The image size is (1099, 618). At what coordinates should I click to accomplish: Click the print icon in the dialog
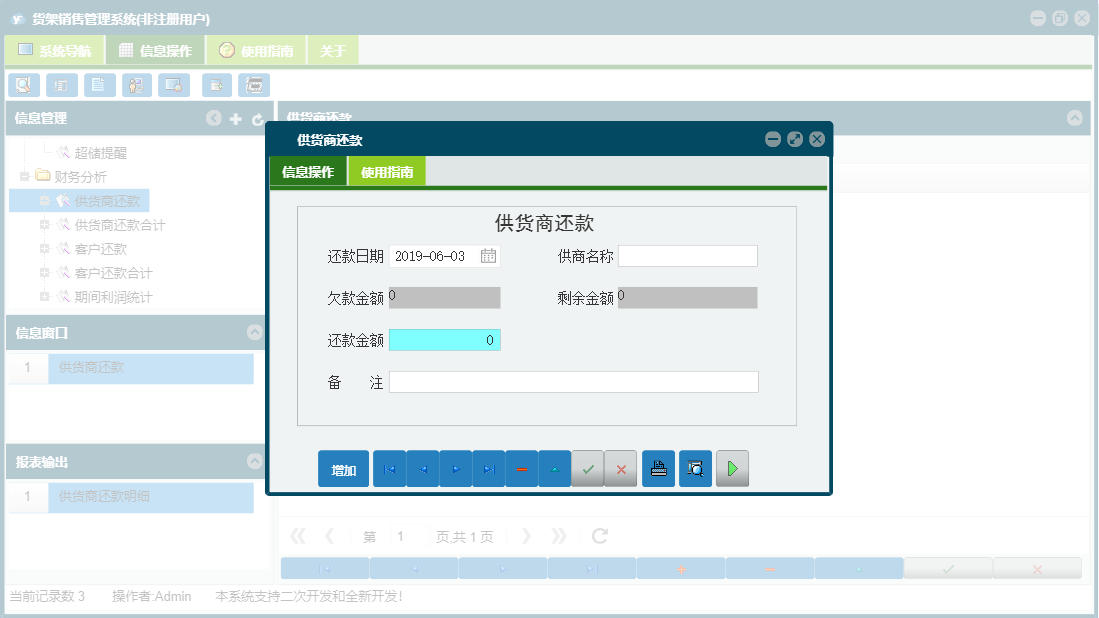coord(658,468)
